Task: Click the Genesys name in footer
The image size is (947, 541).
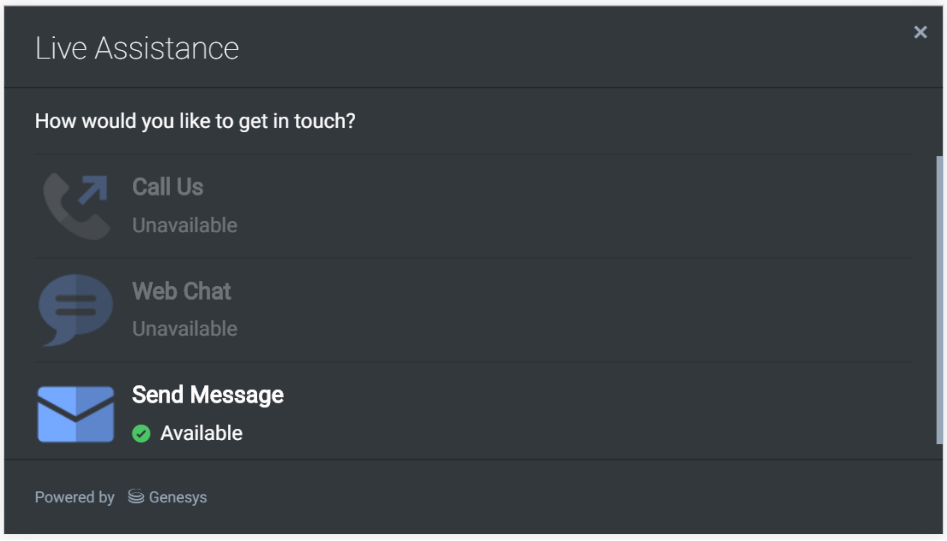Action: 178,497
